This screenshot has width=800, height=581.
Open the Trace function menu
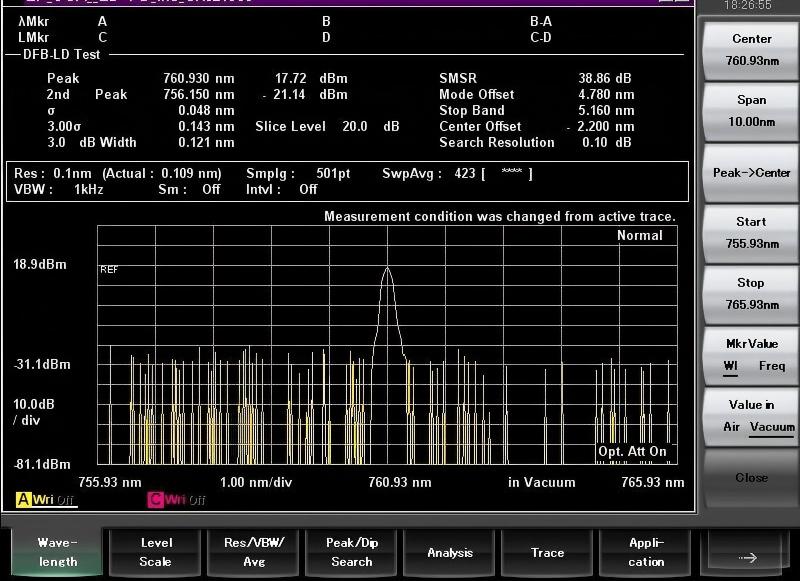coord(547,552)
